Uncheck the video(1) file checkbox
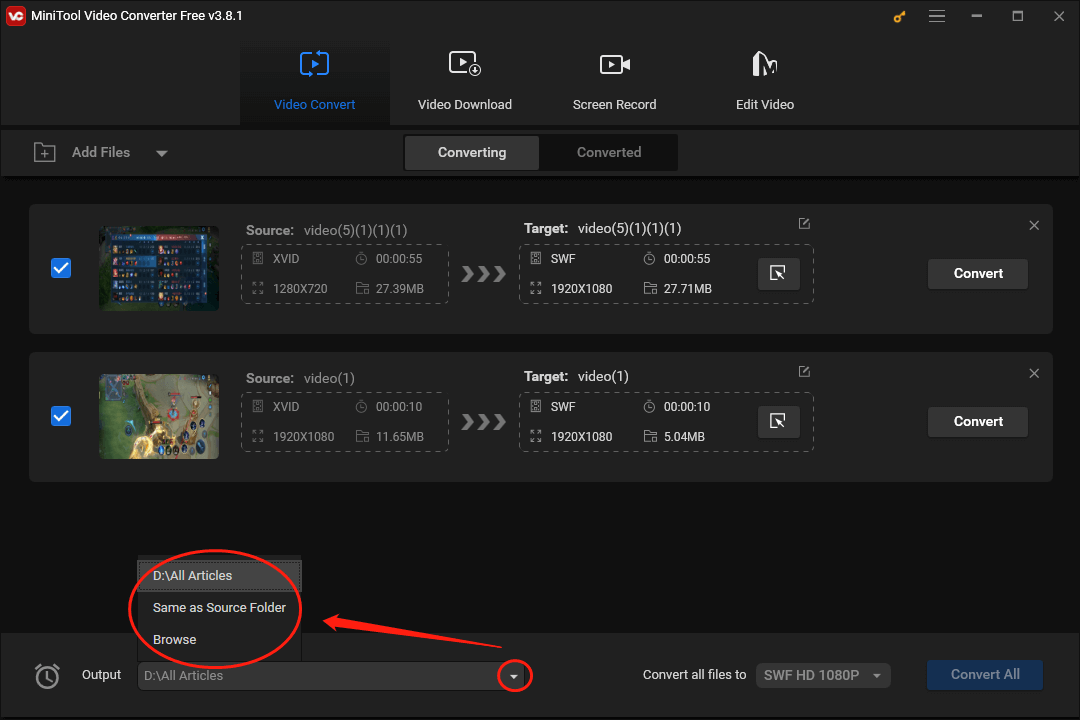Screen dimensions: 1080x720 point(61,416)
